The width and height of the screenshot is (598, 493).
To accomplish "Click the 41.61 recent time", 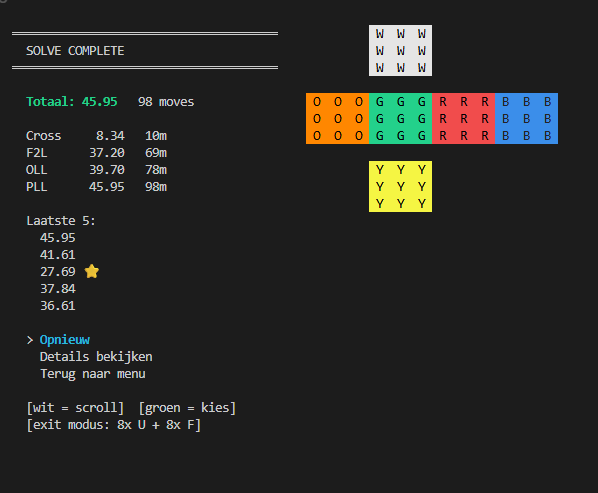I will 58,255.
